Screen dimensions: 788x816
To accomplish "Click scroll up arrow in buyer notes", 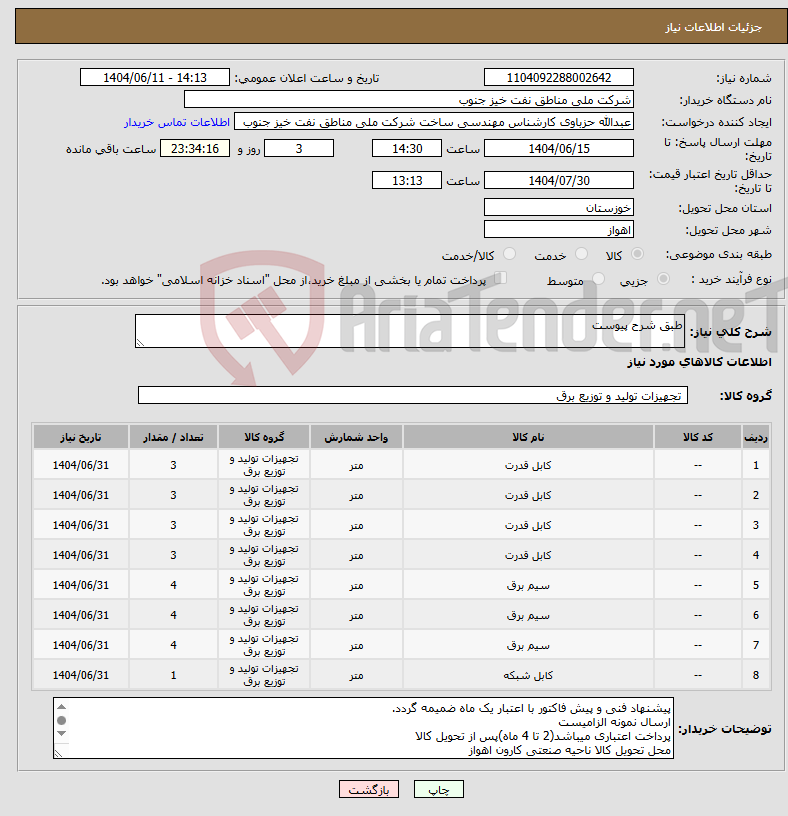I will pos(61,707).
